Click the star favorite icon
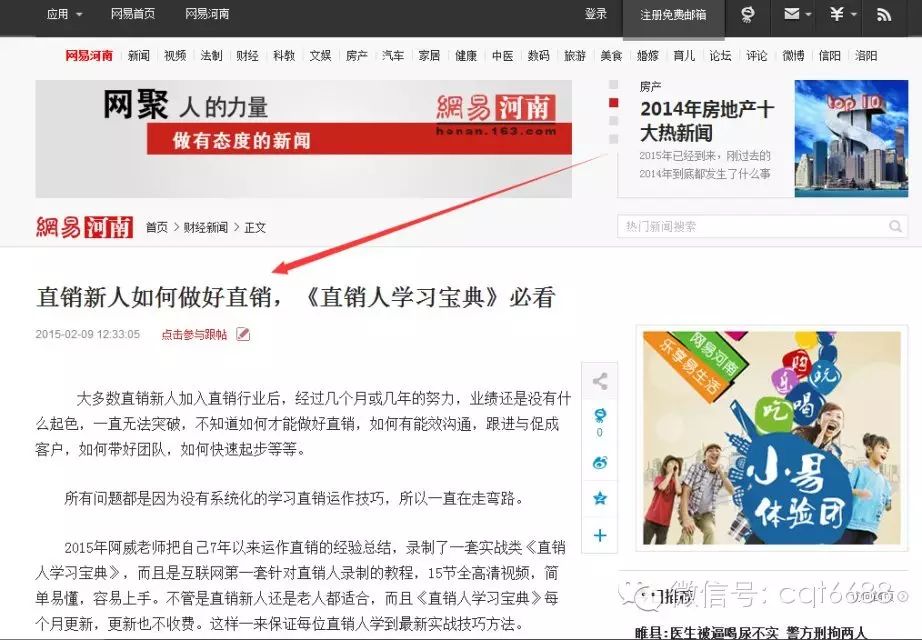922x640 pixels. pyautogui.click(x=600, y=499)
